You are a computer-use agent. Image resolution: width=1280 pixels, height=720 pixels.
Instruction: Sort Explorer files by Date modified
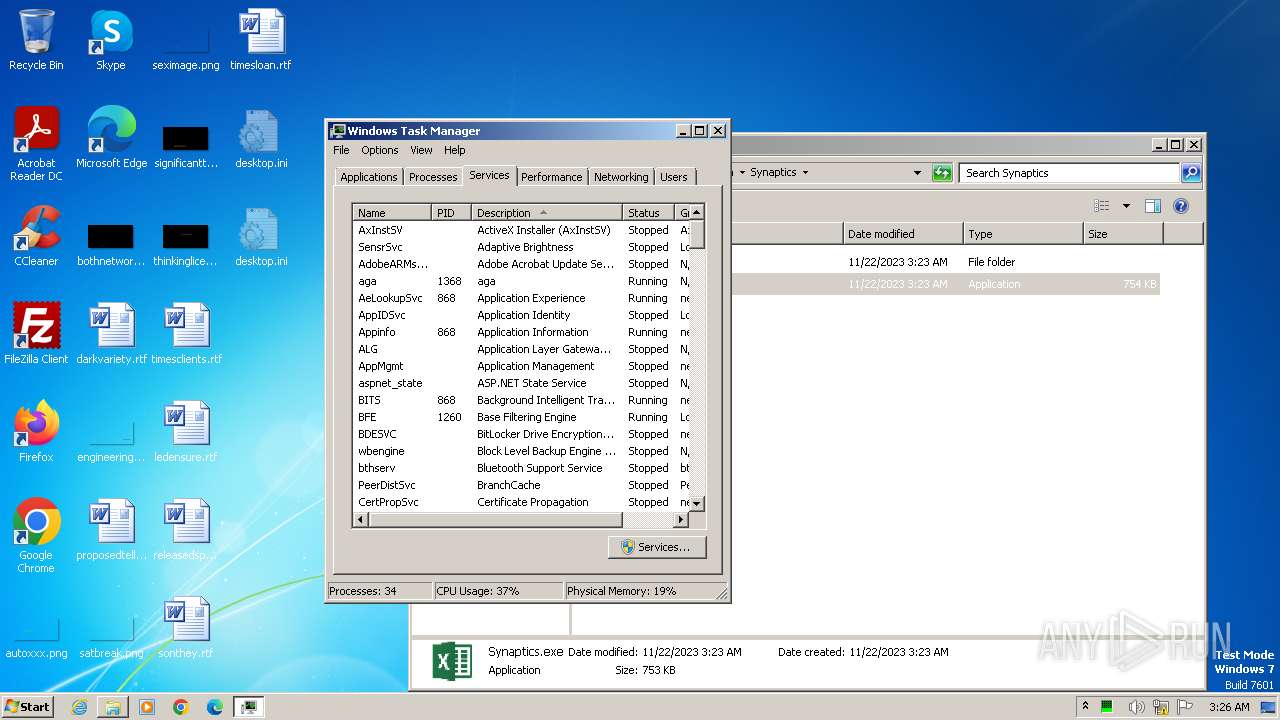pyautogui.click(x=903, y=234)
